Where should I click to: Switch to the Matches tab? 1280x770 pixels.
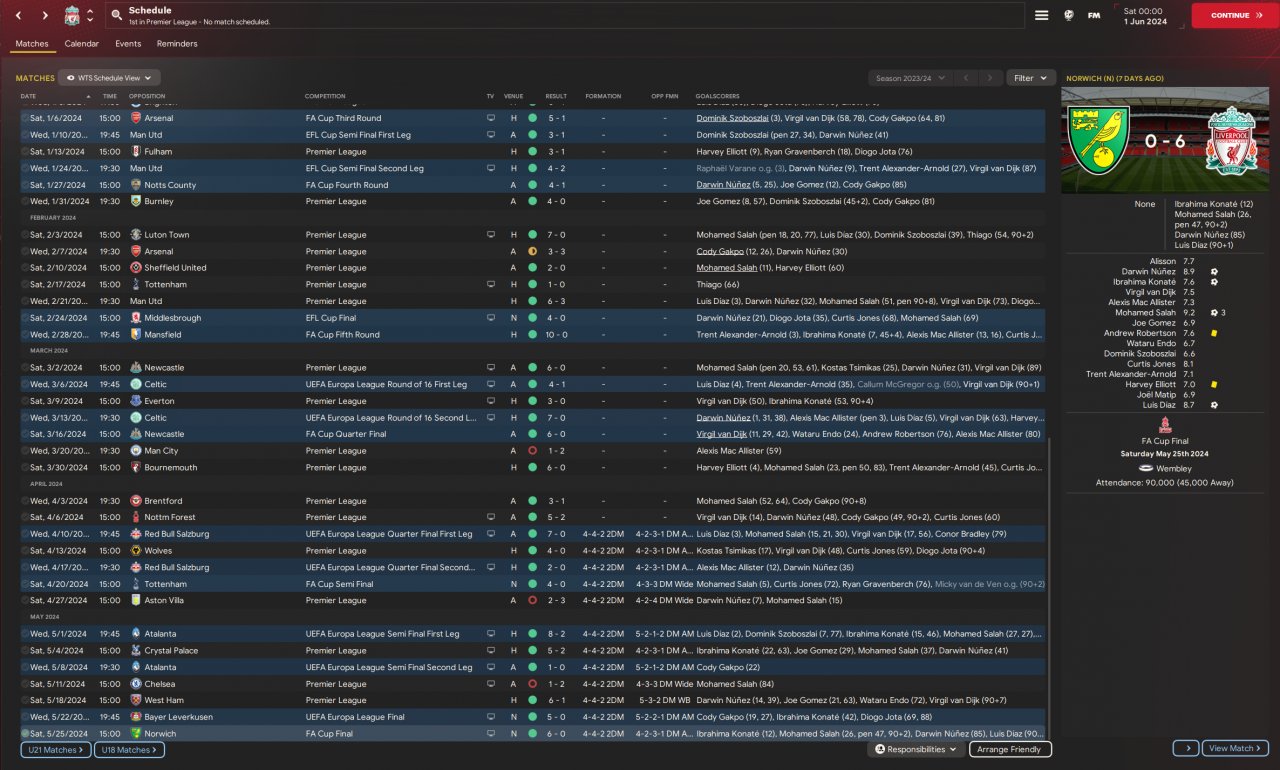point(32,44)
